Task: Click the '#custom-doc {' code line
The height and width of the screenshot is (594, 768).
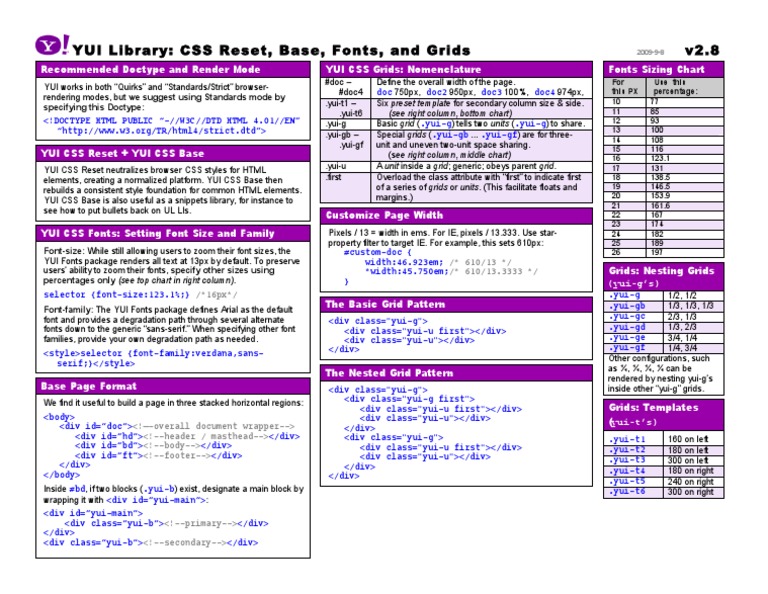Action: 377,252
